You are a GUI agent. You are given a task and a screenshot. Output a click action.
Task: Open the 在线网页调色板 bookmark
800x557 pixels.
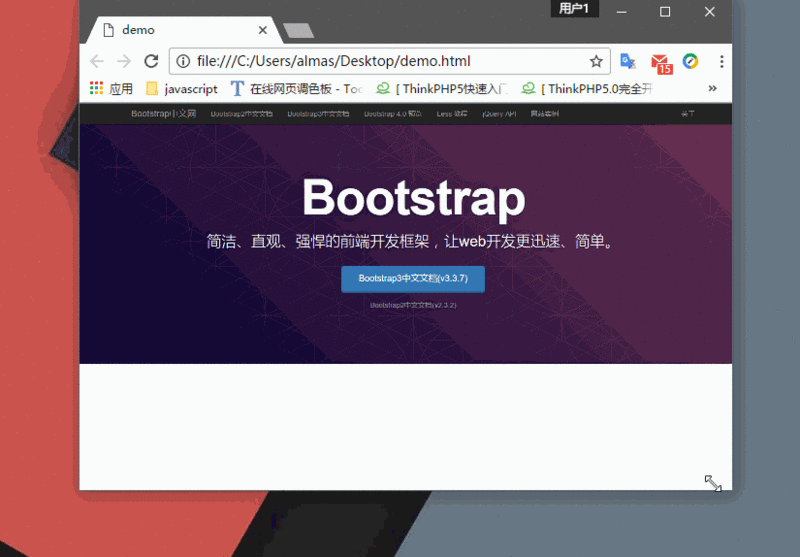(296, 89)
